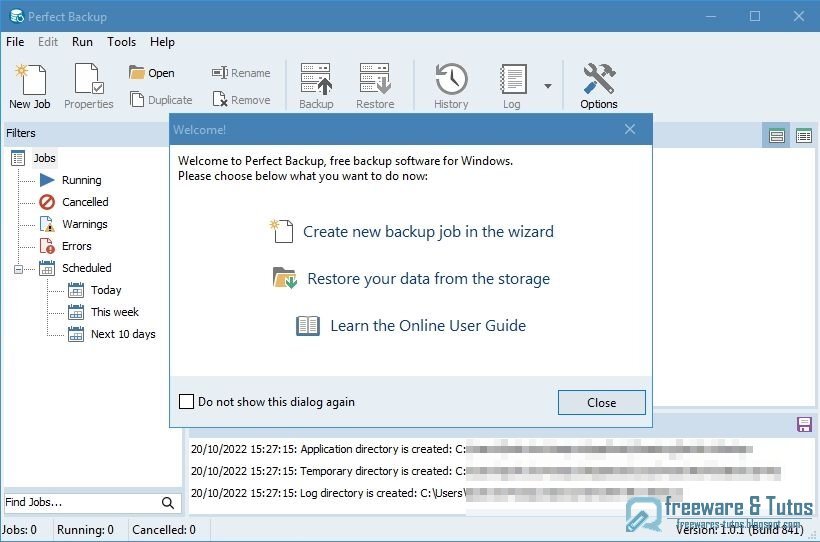Screen dimensions: 820x542
Task: Maximize the Perfect Backup window
Action: (x=755, y=16)
